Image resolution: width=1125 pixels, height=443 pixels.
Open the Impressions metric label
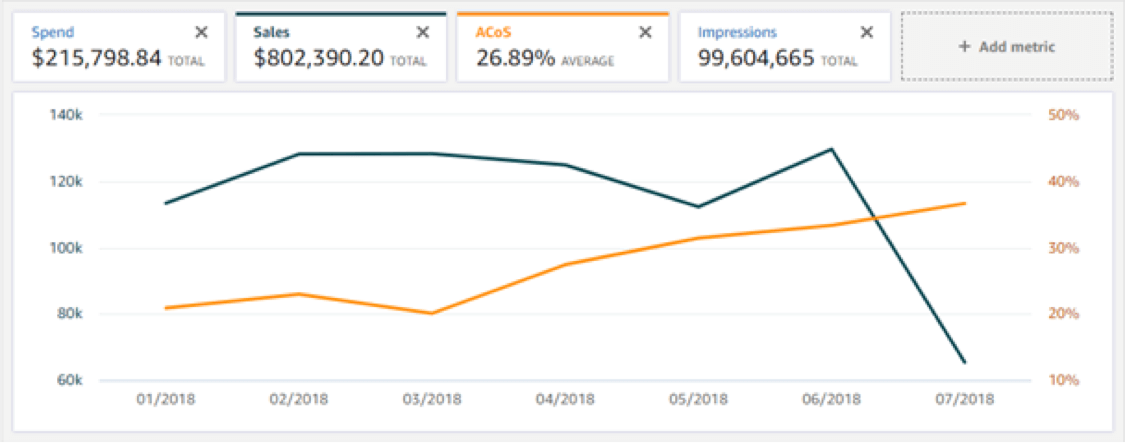(x=737, y=32)
